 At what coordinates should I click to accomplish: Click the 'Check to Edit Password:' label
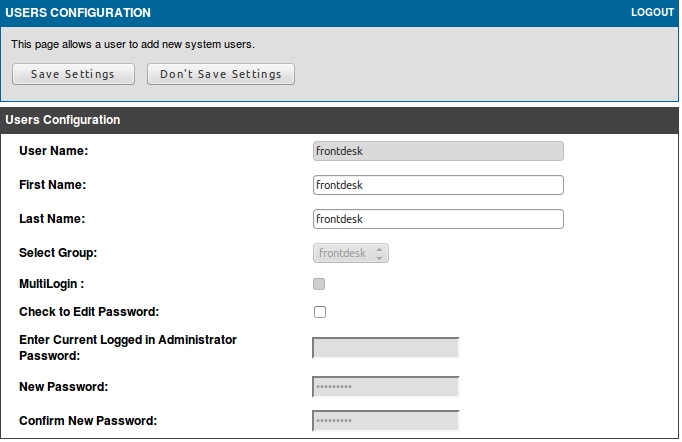[x=89, y=312]
